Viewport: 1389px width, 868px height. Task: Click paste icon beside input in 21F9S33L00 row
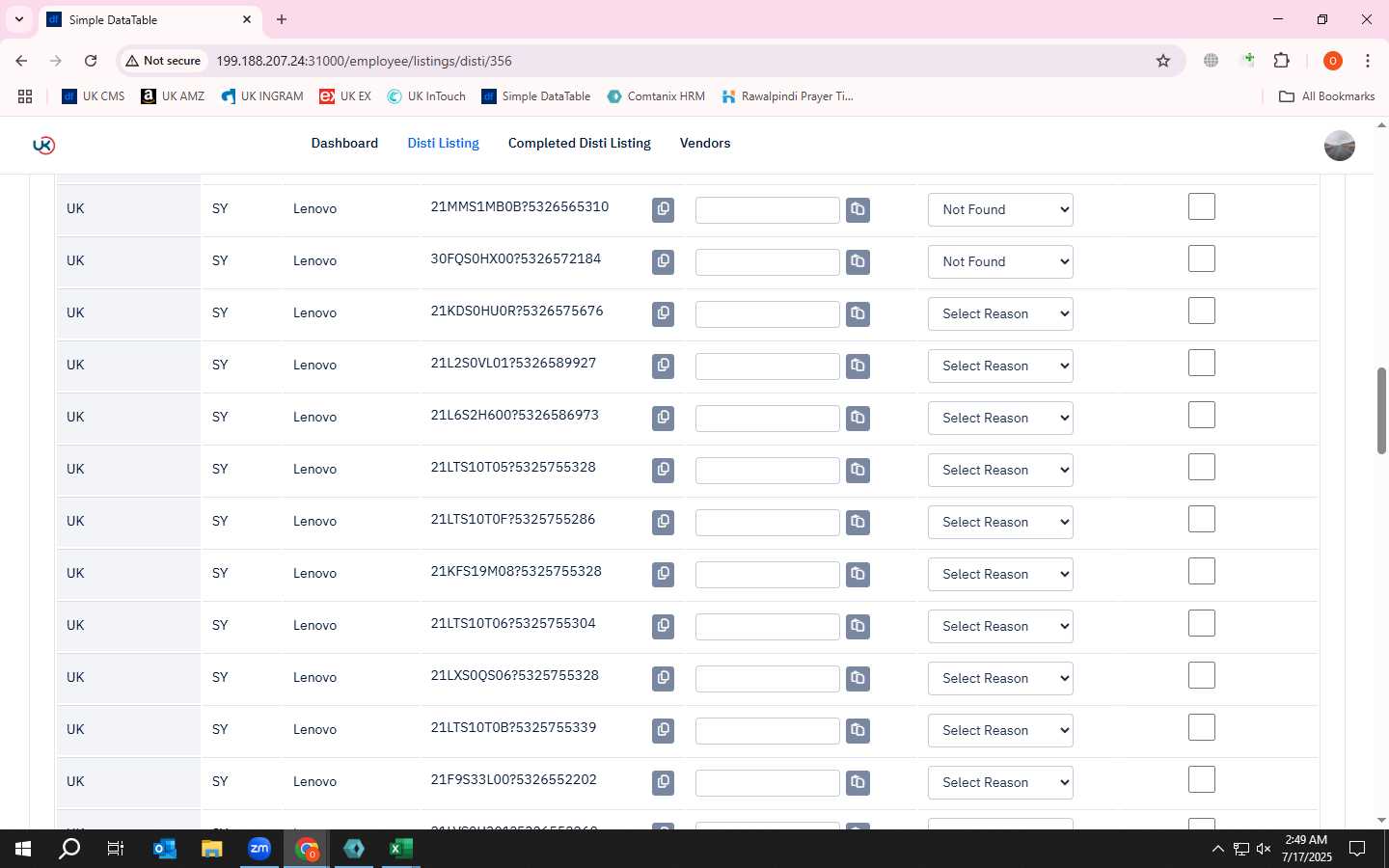[858, 782]
